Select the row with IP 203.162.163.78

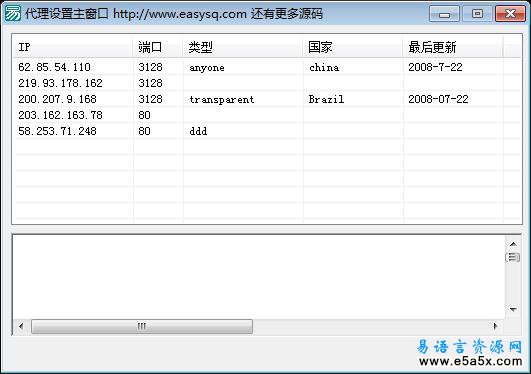click(267, 115)
